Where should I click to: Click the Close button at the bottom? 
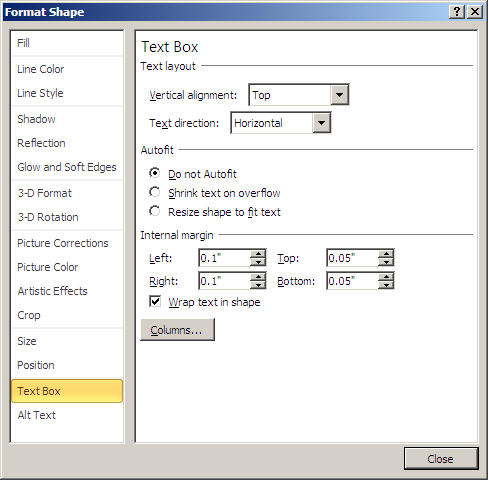(441, 459)
